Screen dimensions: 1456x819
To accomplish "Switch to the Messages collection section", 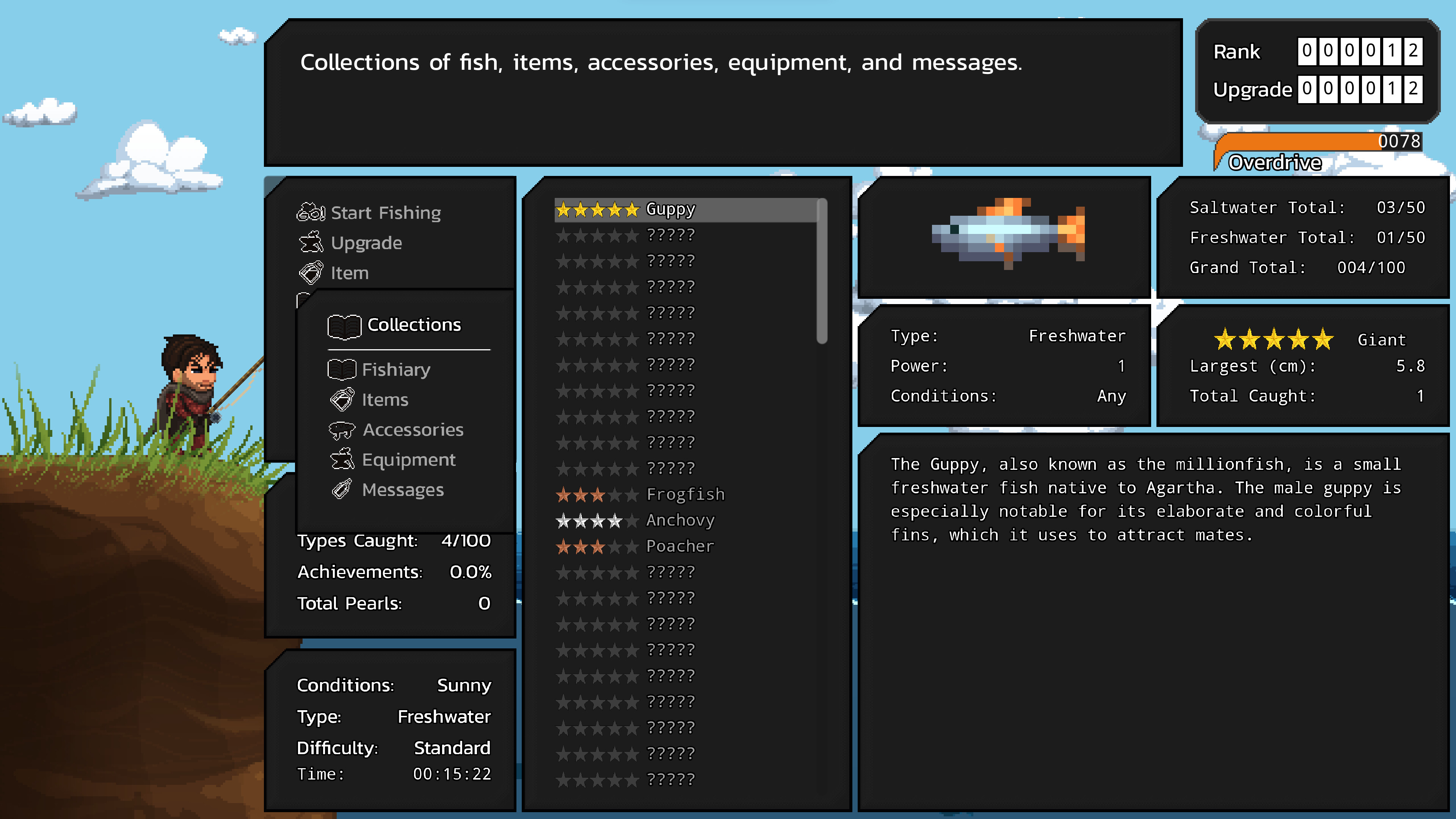I will [x=402, y=490].
